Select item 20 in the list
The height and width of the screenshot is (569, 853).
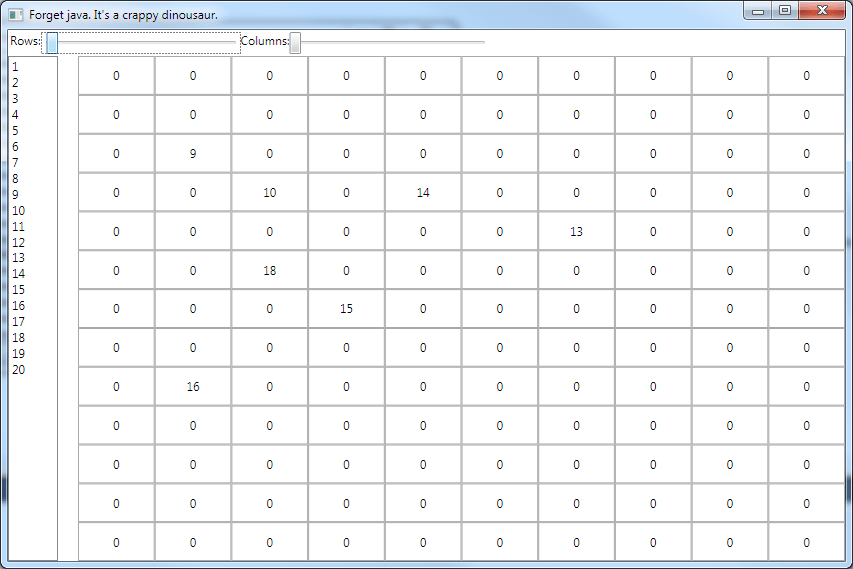(33, 369)
